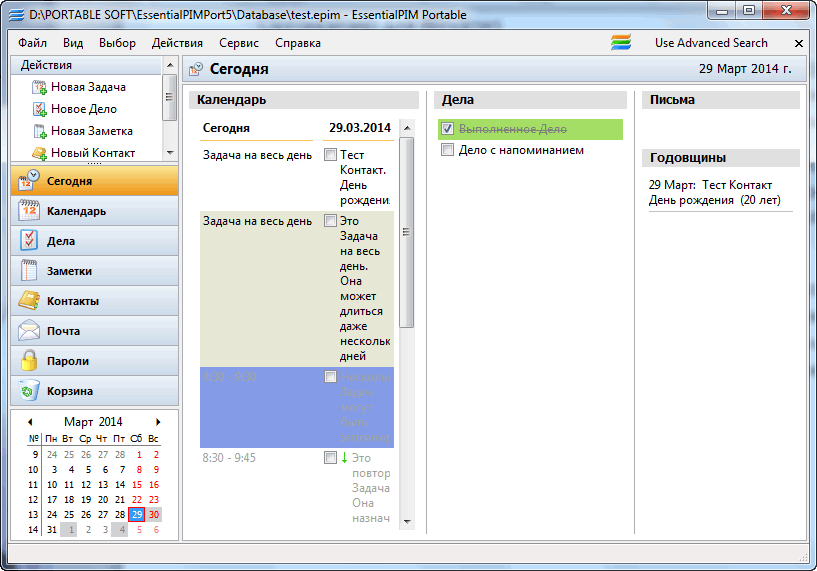This screenshot has width=817, height=571.
Task: Check the Дело с напоминанием checkbox
Action: pos(448,150)
